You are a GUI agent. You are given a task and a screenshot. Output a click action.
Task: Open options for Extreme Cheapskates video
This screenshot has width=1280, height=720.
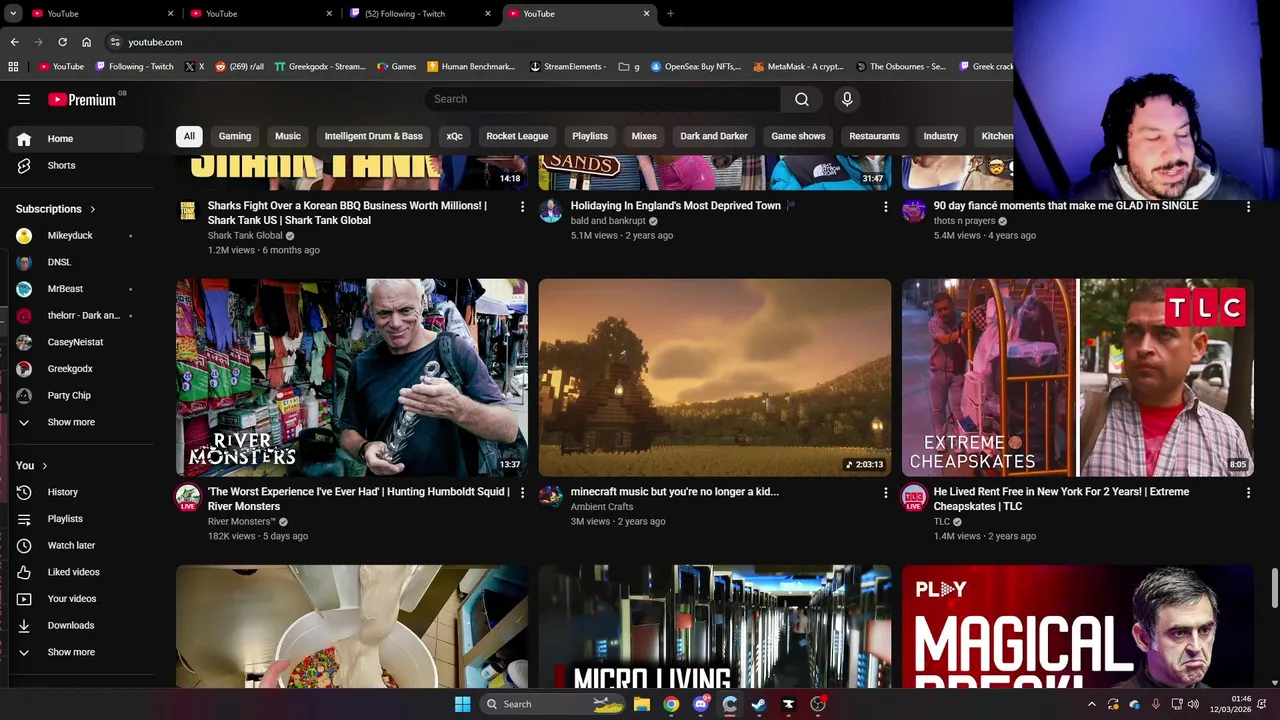tap(1247, 492)
